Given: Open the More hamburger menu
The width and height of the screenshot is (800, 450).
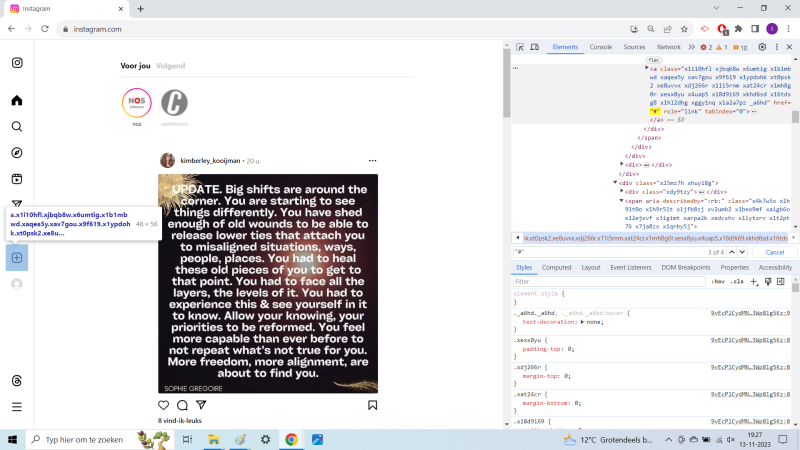Looking at the screenshot, I should click(x=17, y=407).
